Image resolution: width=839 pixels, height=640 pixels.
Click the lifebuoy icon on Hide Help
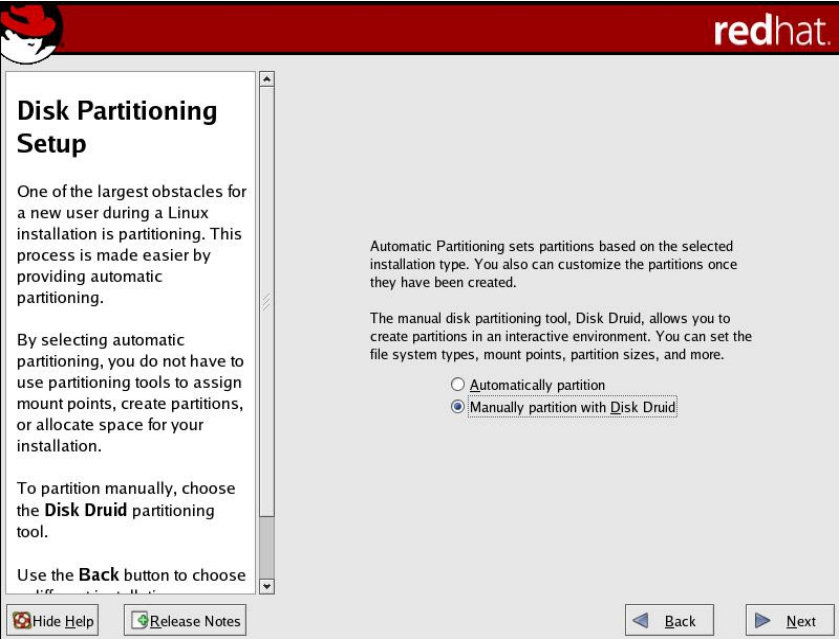(22, 620)
